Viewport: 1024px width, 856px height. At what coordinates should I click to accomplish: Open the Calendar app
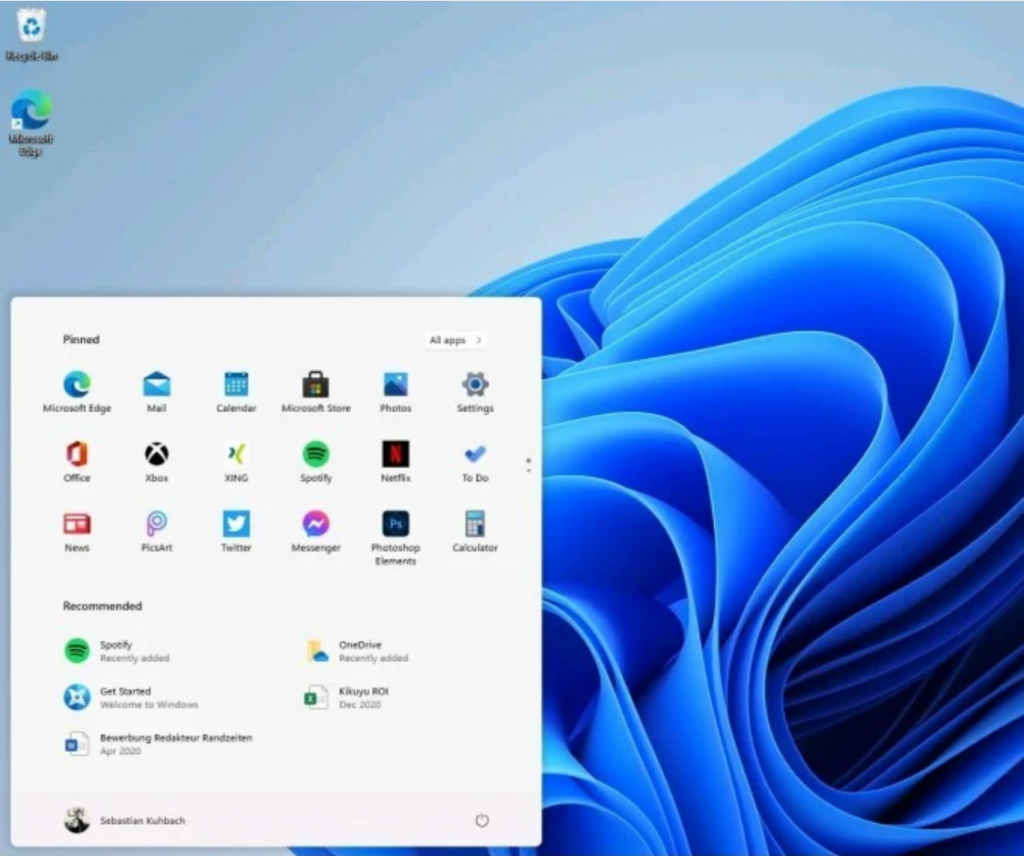pos(236,392)
